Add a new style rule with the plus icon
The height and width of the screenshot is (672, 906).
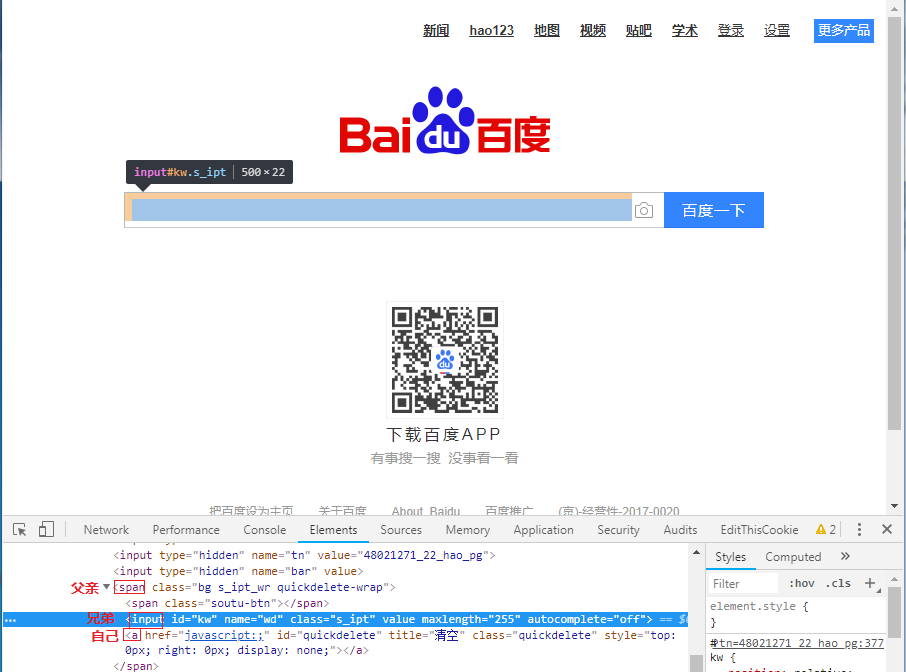click(869, 582)
